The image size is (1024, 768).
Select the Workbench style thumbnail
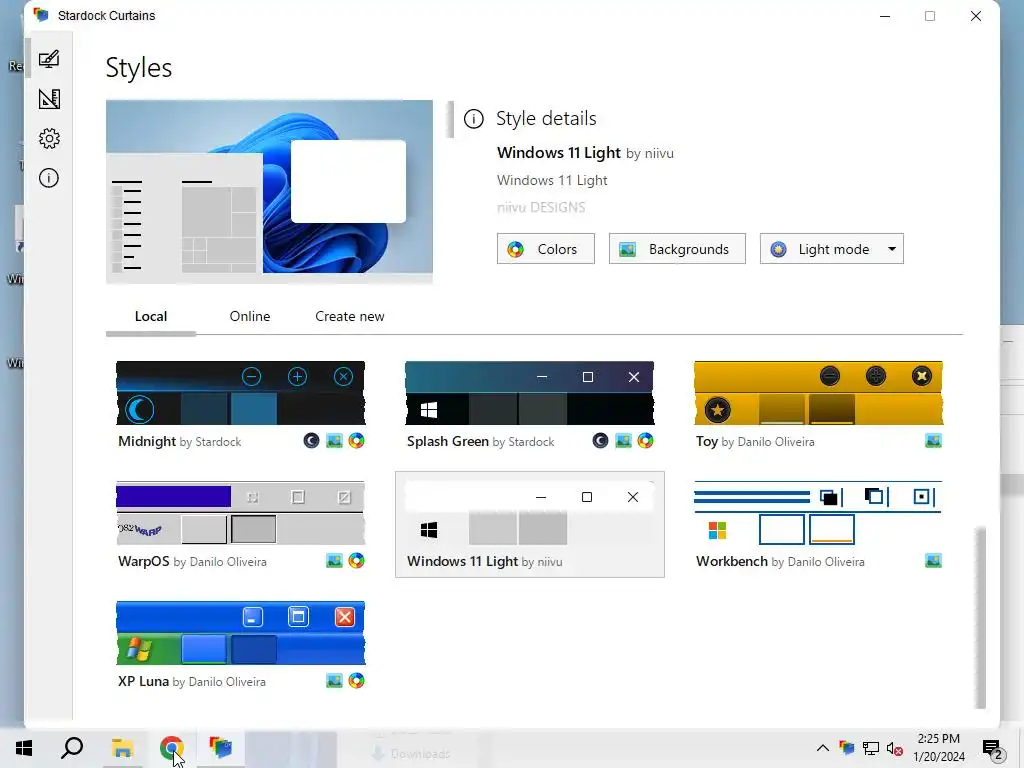(818, 513)
